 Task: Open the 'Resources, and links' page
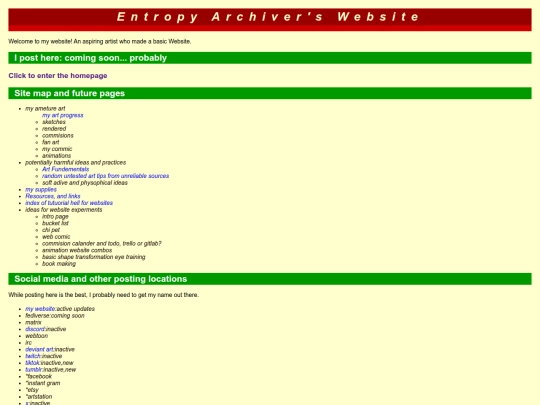tap(53, 196)
